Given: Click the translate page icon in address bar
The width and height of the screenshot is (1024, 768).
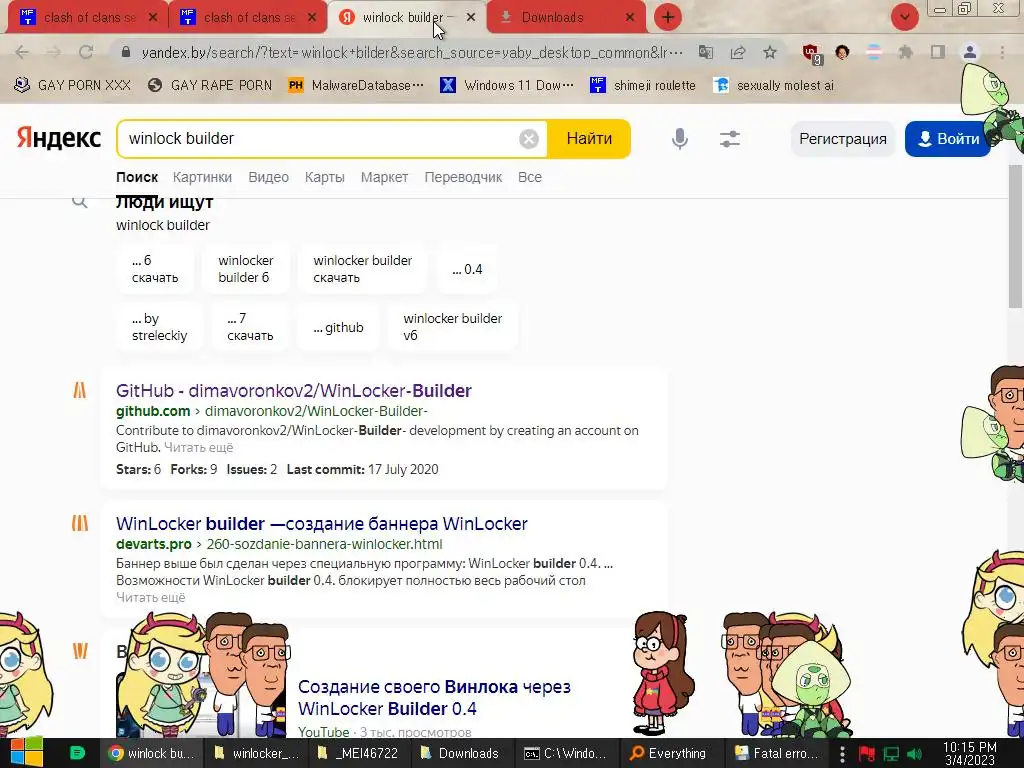Looking at the screenshot, I should [x=706, y=52].
